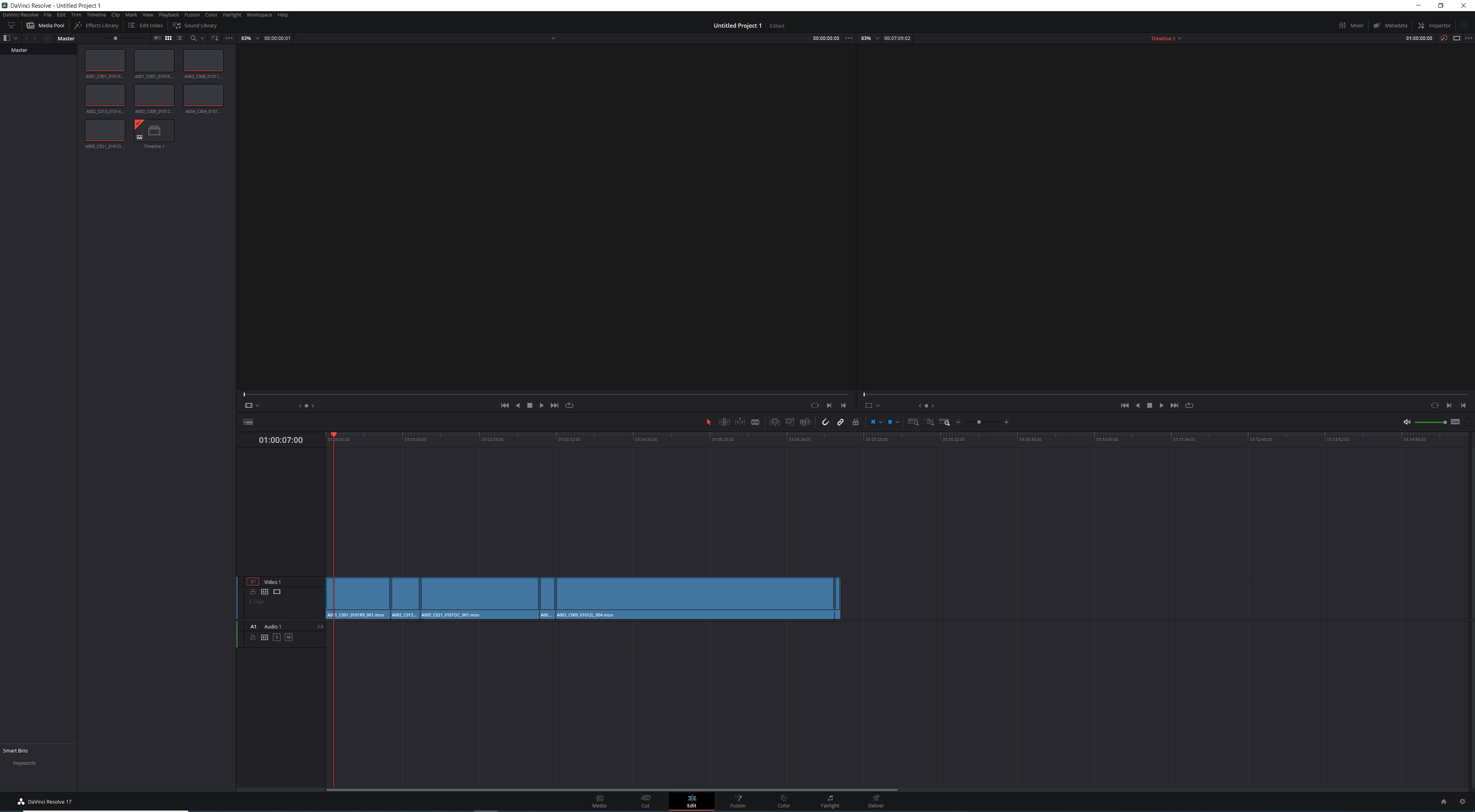Open the Fairlight menu

[x=232, y=15]
